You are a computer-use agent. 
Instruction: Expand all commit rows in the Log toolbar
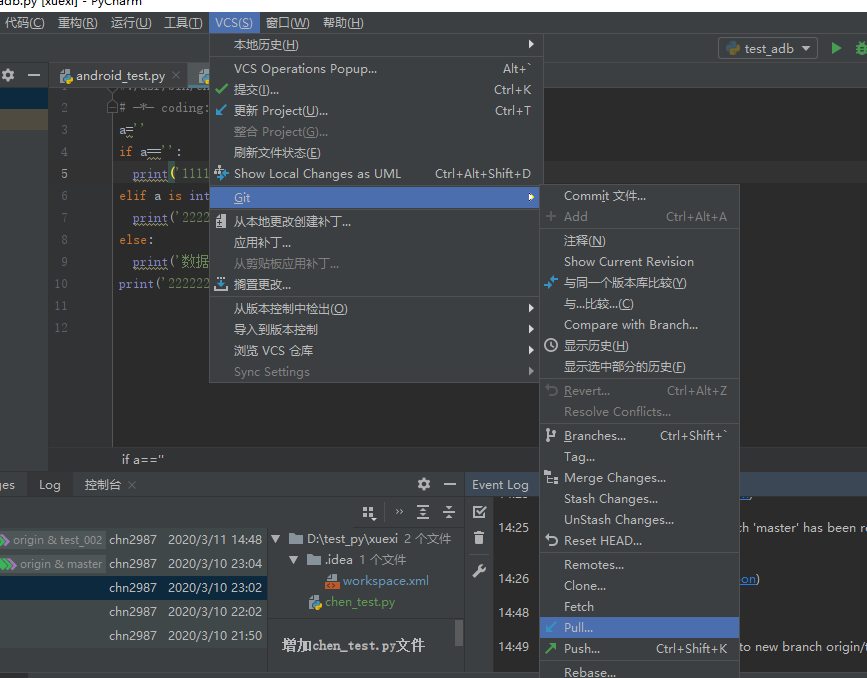click(423, 511)
